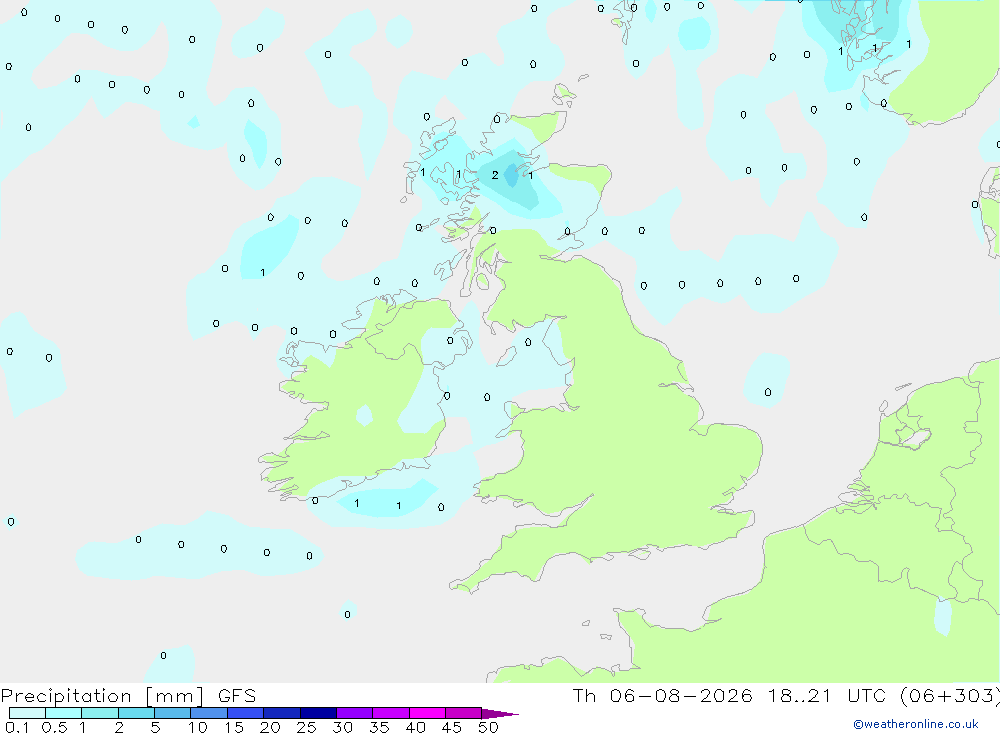
Task: Click the "(06+303)" forecast run text
Action: tap(950, 695)
